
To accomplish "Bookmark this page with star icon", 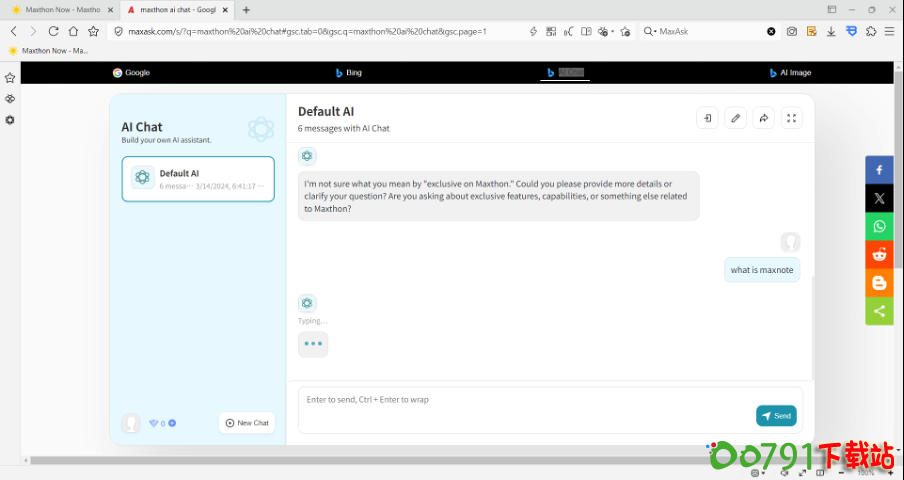I will (x=93, y=31).
